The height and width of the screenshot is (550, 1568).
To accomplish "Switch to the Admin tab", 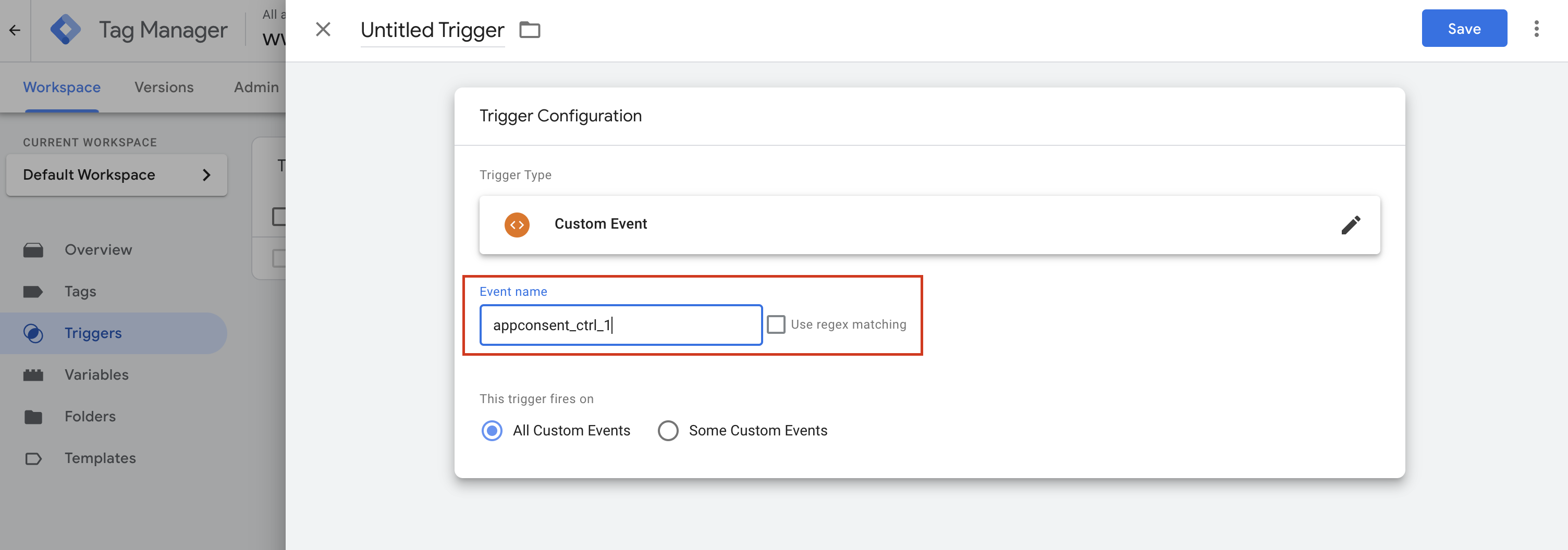I will 256,87.
